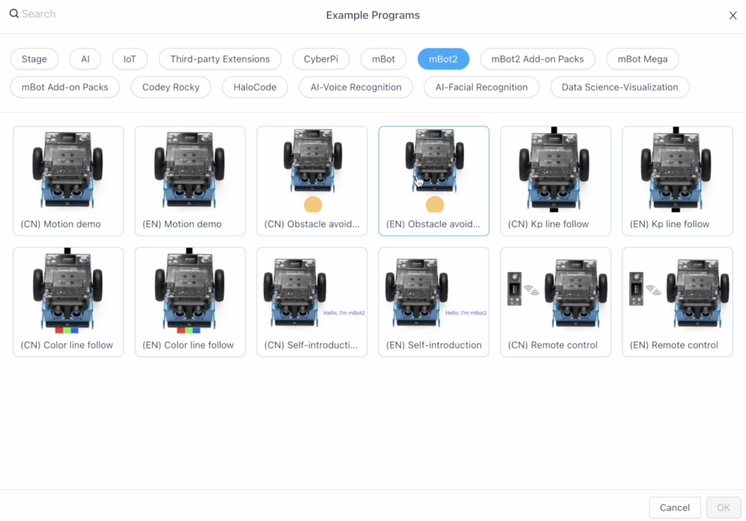This screenshot has width=746, height=521.
Task: Open the (EN) Color line follow example
Action: click(190, 302)
